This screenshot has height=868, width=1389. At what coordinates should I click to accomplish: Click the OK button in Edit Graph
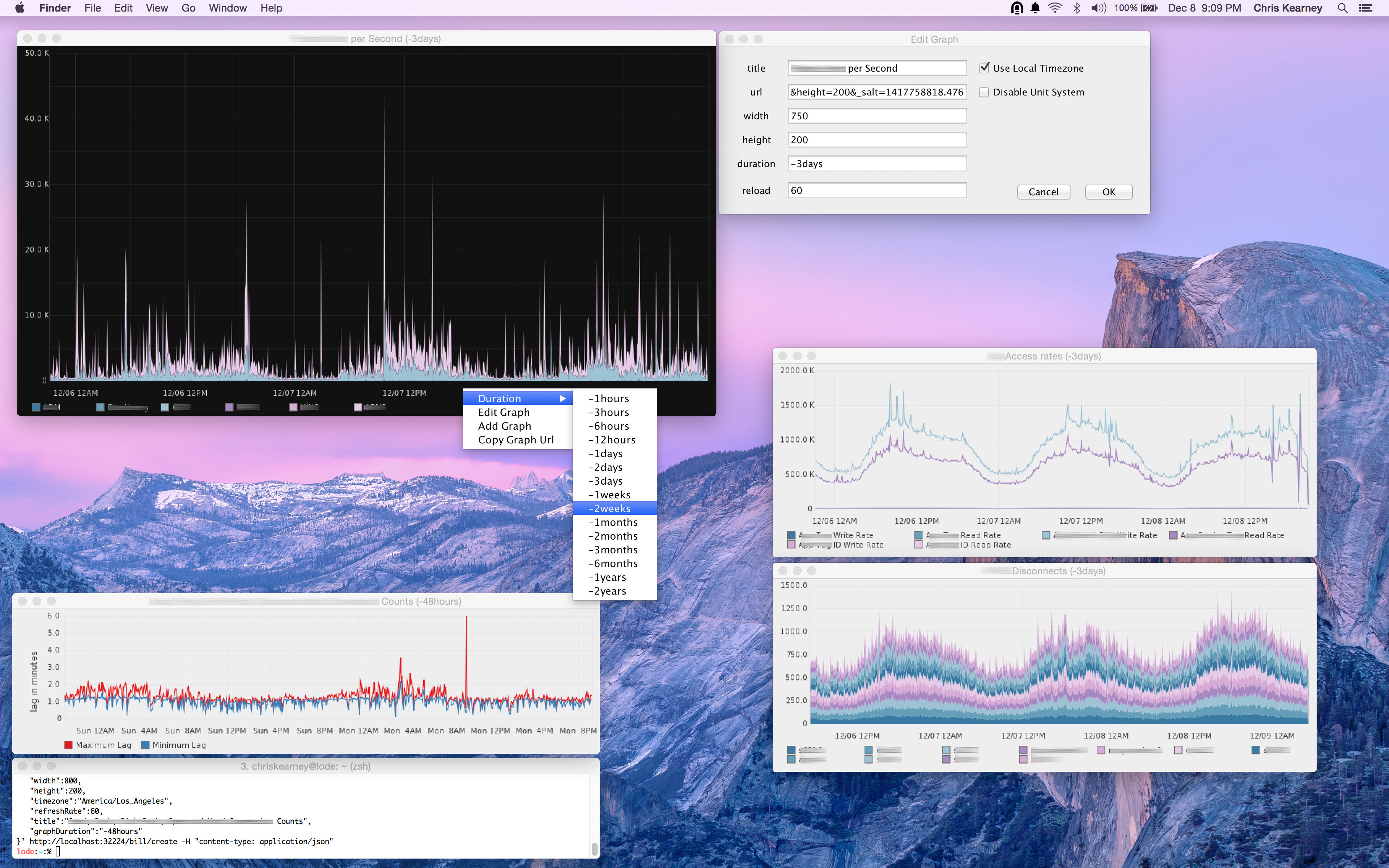[x=1108, y=192]
